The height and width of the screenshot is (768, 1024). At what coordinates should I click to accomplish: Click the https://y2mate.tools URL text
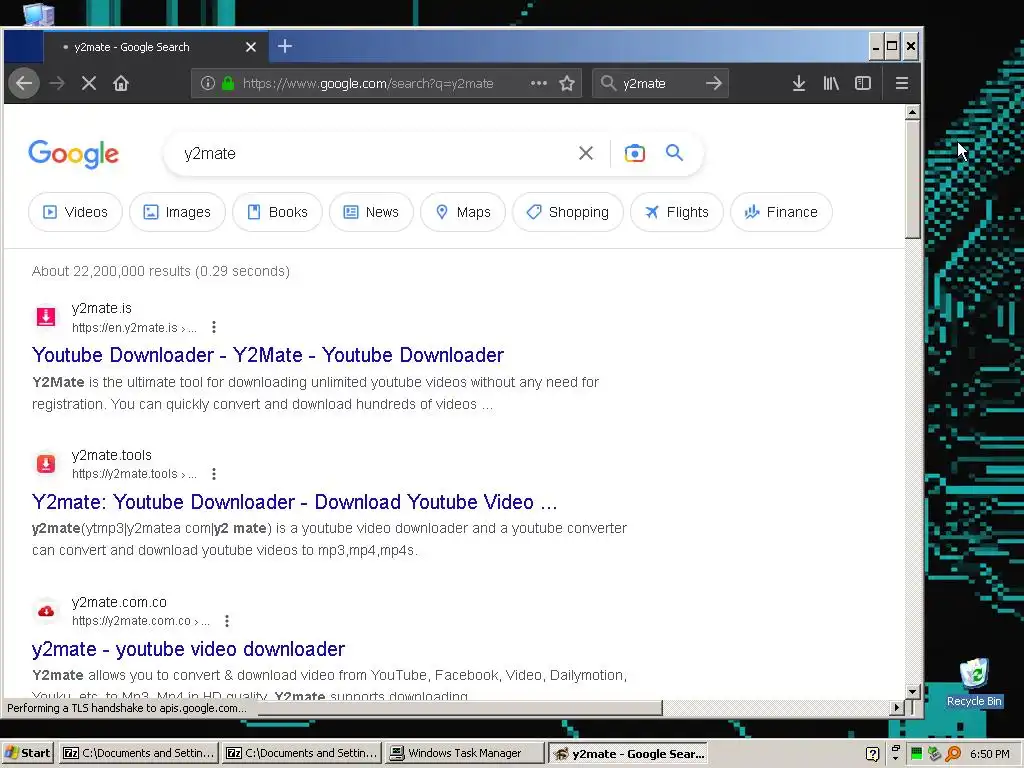(134, 474)
